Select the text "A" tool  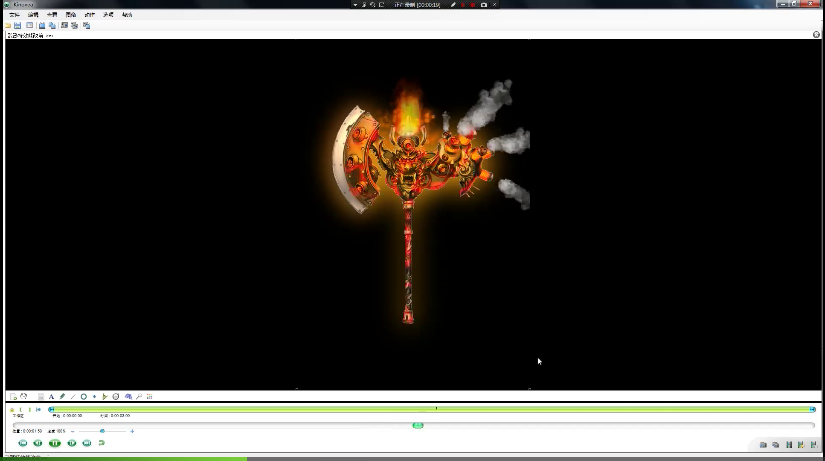[x=51, y=396]
